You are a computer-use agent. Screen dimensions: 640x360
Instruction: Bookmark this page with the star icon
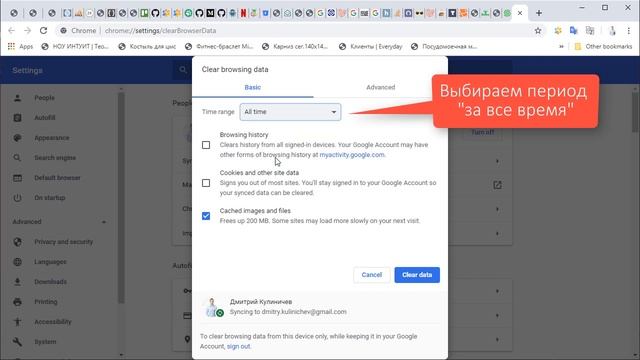(x=538, y=31)
